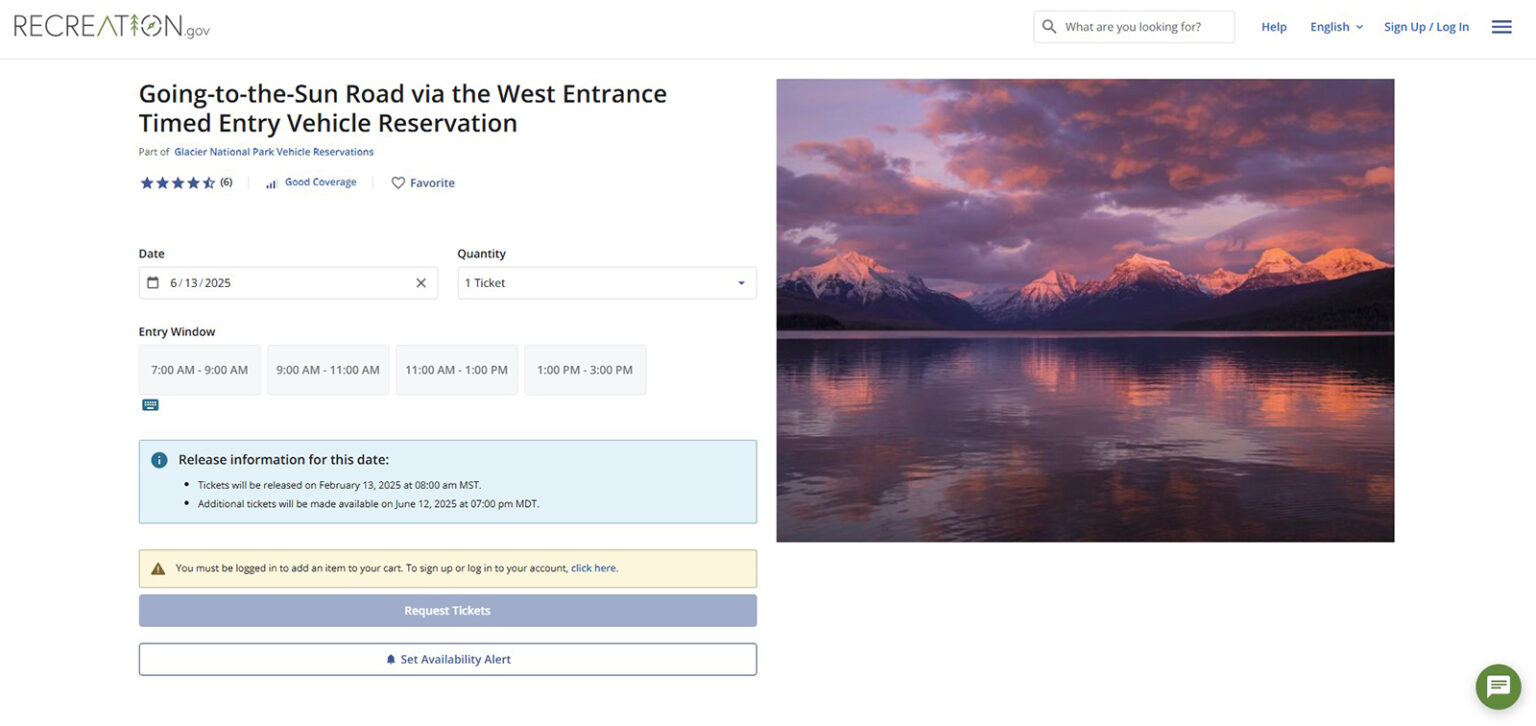Open the hamburger navigation menu
Image resolution: width=1536 pixels, height=726 pixels.
click(1501, 26)
